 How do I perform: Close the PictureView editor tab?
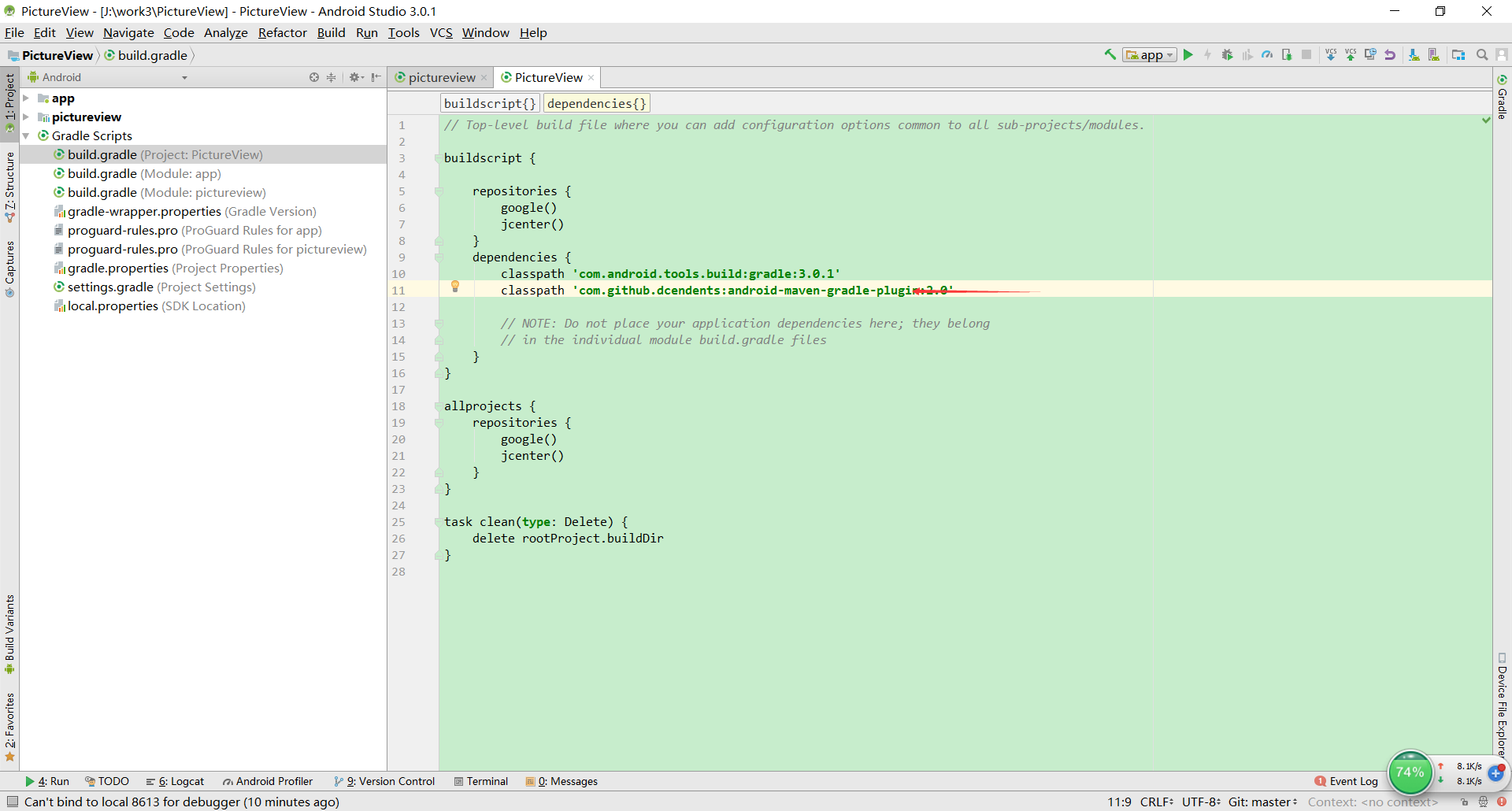click(x=591, y=77)
